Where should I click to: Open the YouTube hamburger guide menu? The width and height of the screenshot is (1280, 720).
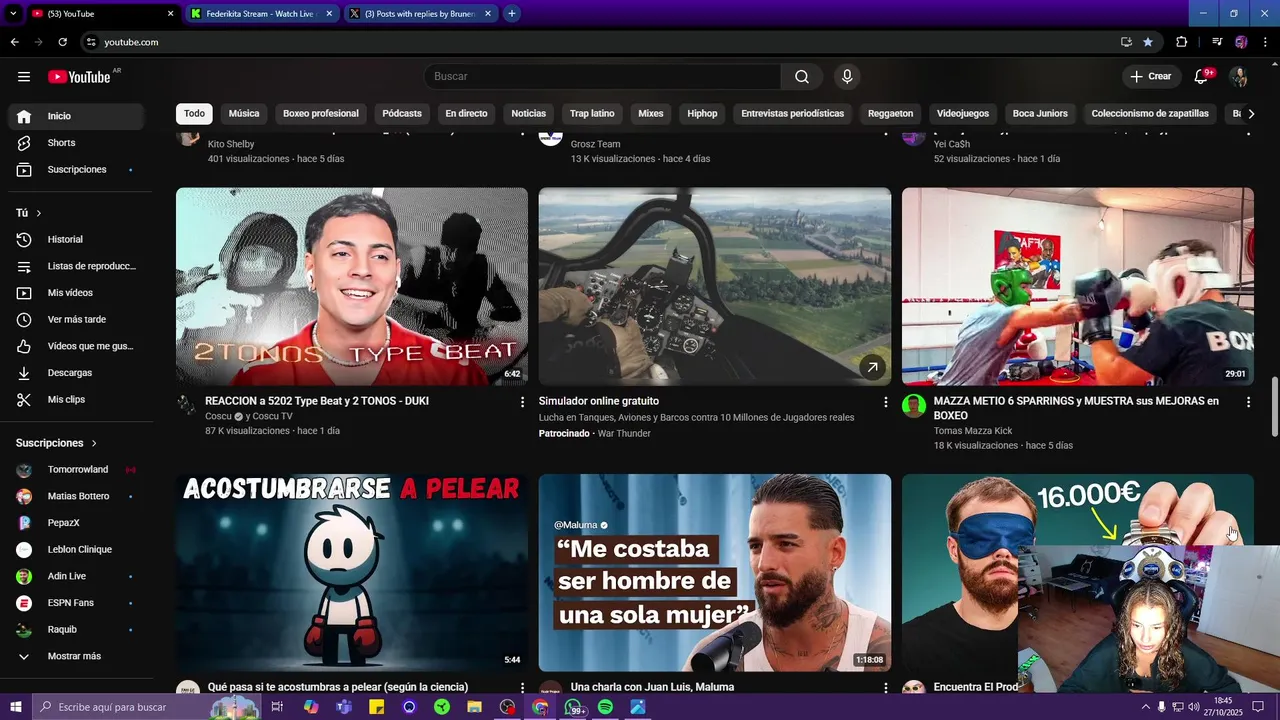pos(24,77)
